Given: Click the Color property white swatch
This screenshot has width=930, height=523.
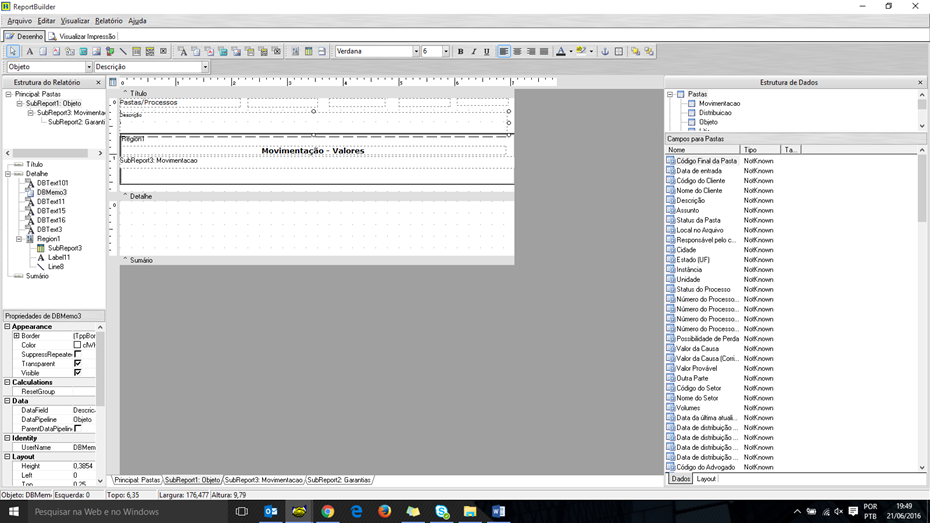Looking at the screenshot, I should click(77, 345).
